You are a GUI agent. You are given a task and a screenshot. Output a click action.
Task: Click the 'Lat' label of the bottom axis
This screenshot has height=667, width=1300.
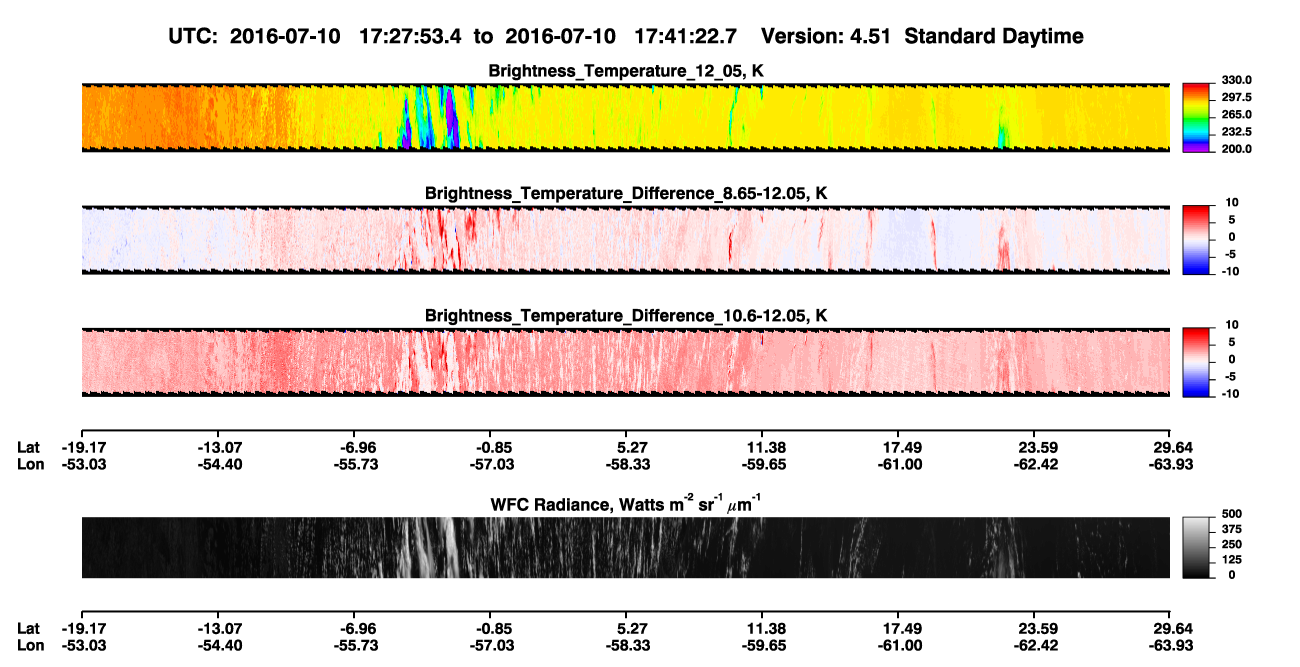(x=29, y=628)
